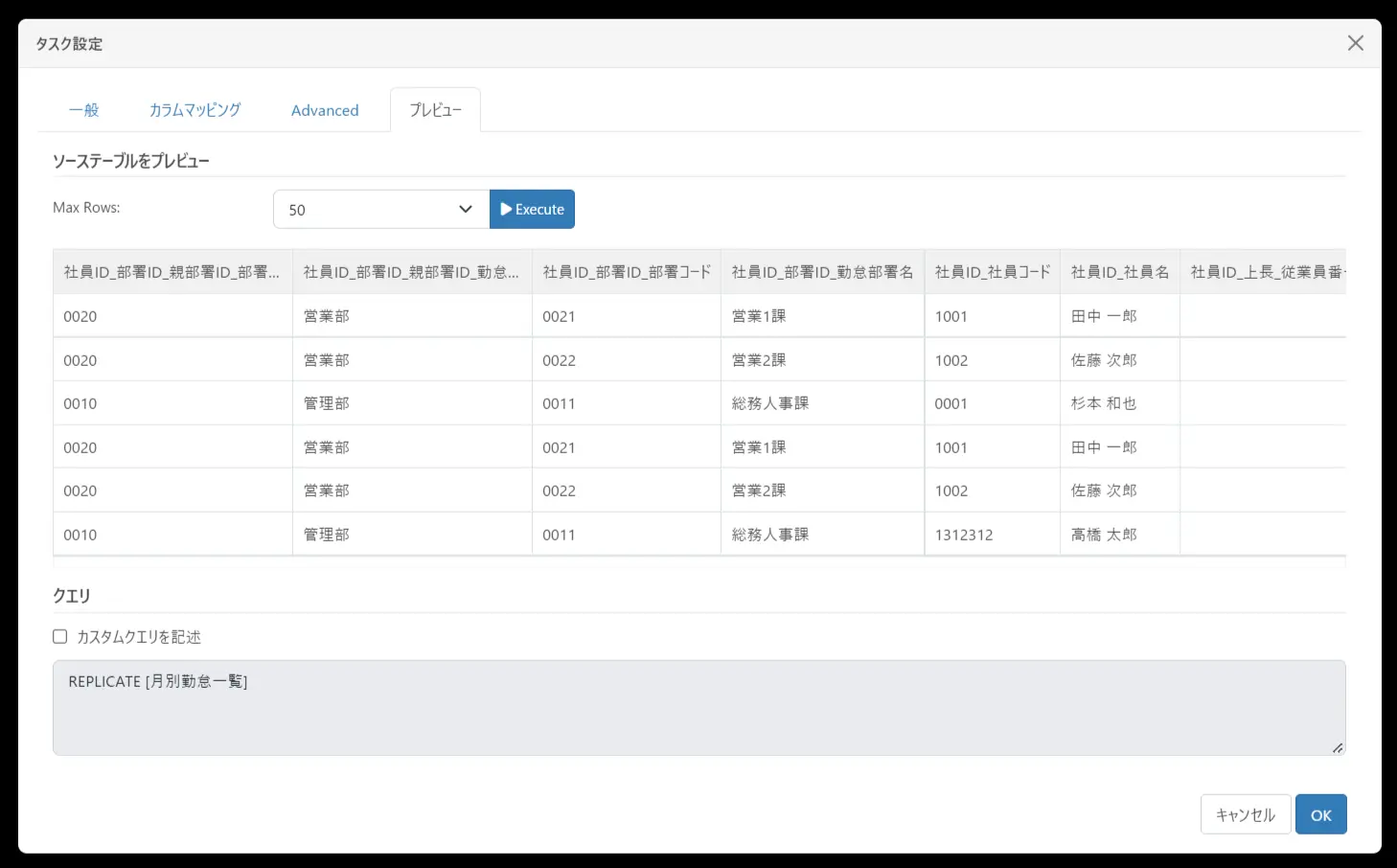
Task: Click the horizontal scrollbar under the table
Action: [x=699, y=561]
